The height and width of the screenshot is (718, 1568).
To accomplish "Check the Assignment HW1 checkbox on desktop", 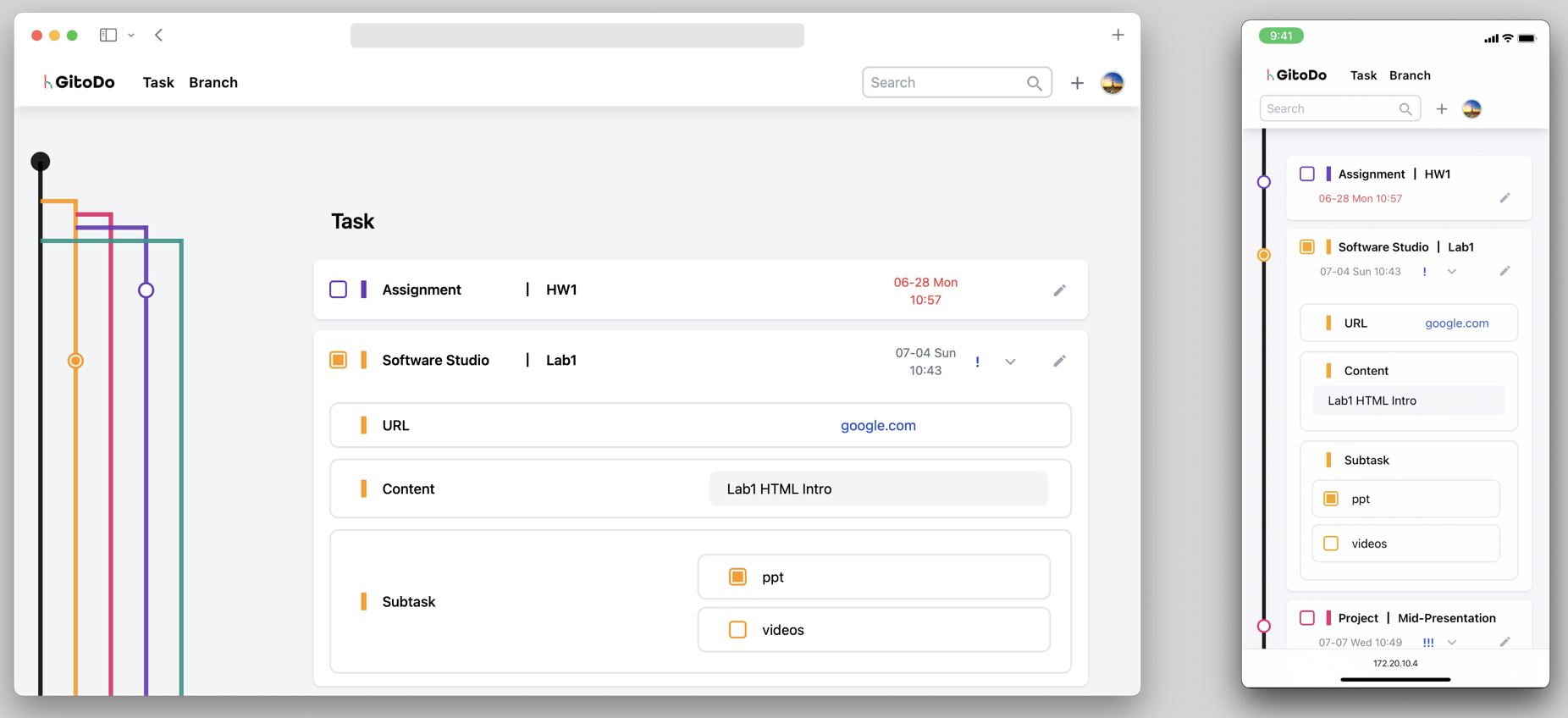I will (338, 290).
